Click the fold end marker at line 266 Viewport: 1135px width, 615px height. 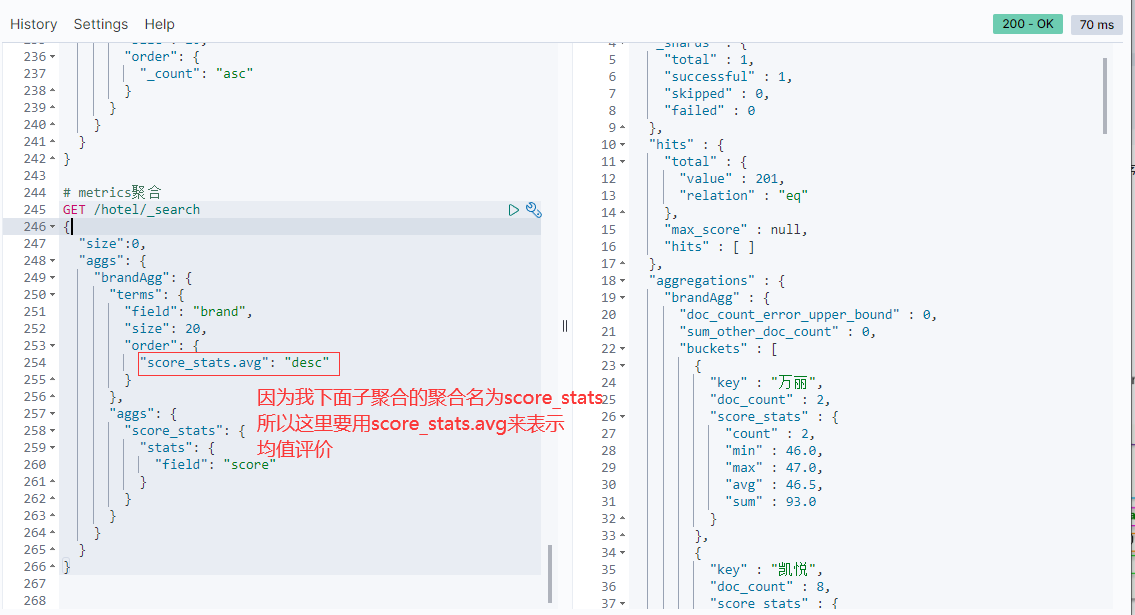pos(52,567)
